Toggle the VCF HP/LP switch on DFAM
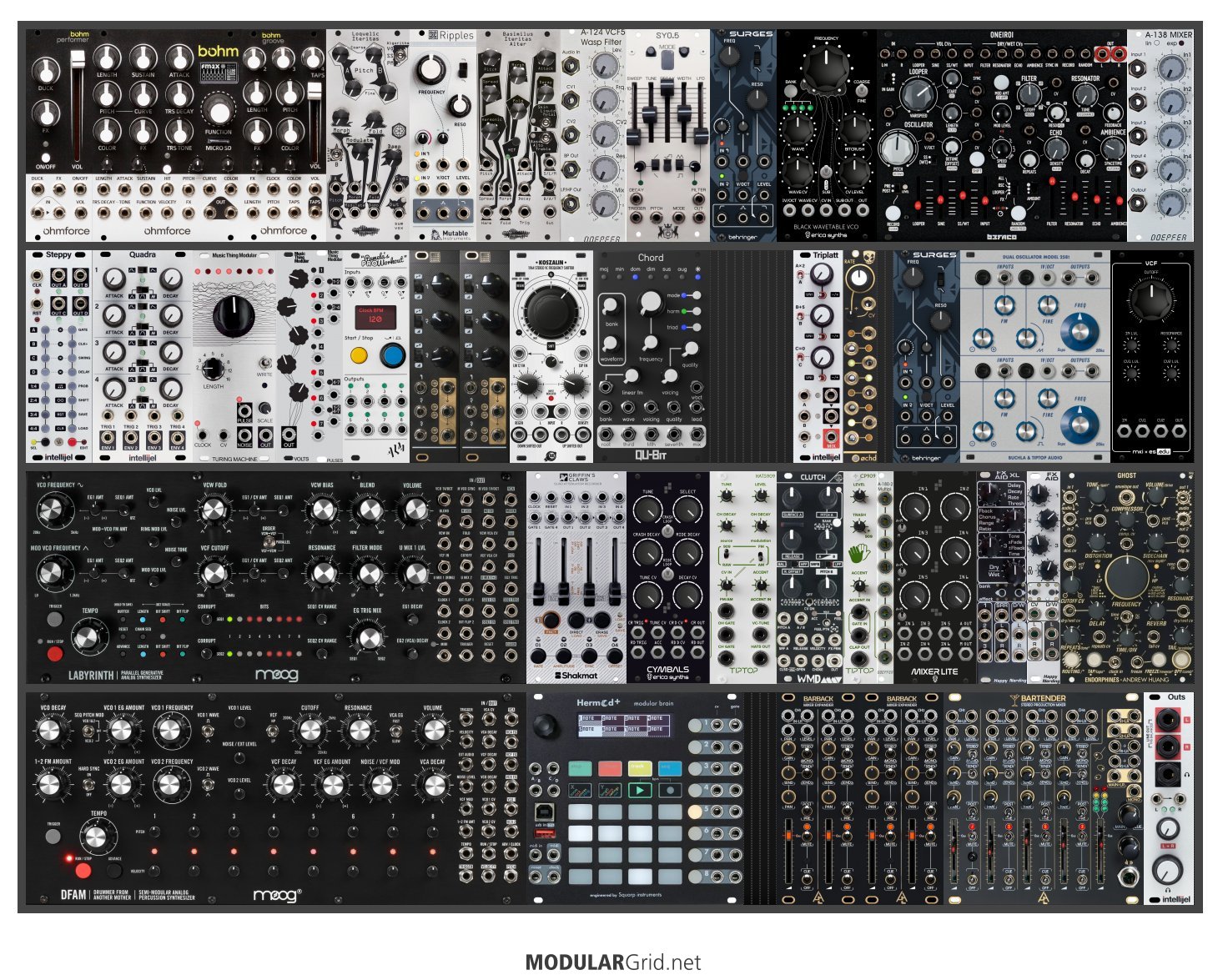Viewport: 1228px width, 980px height. (x=274, y=729)
